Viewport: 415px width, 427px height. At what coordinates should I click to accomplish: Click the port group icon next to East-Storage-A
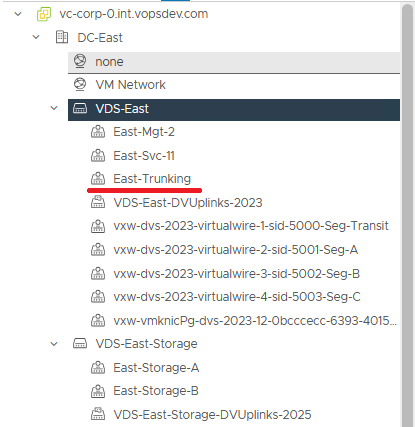point(98,367)
